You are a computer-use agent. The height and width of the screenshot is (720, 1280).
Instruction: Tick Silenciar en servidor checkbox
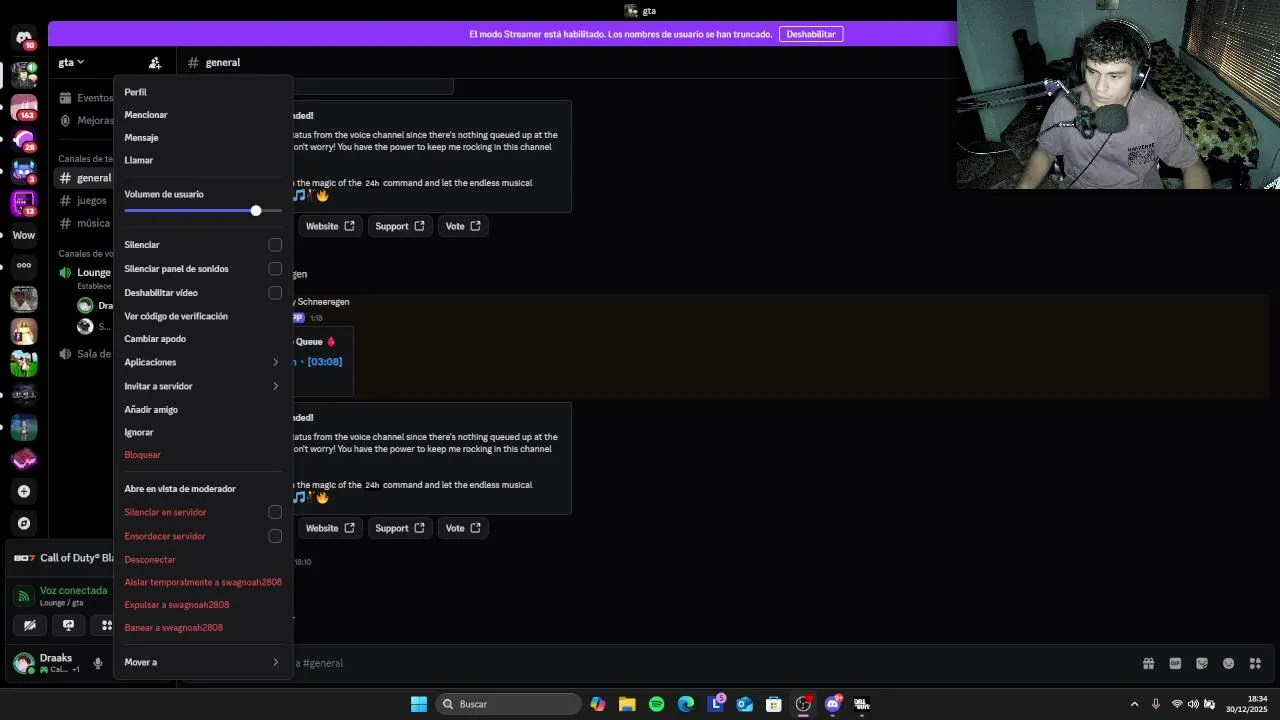click(275, 512)
